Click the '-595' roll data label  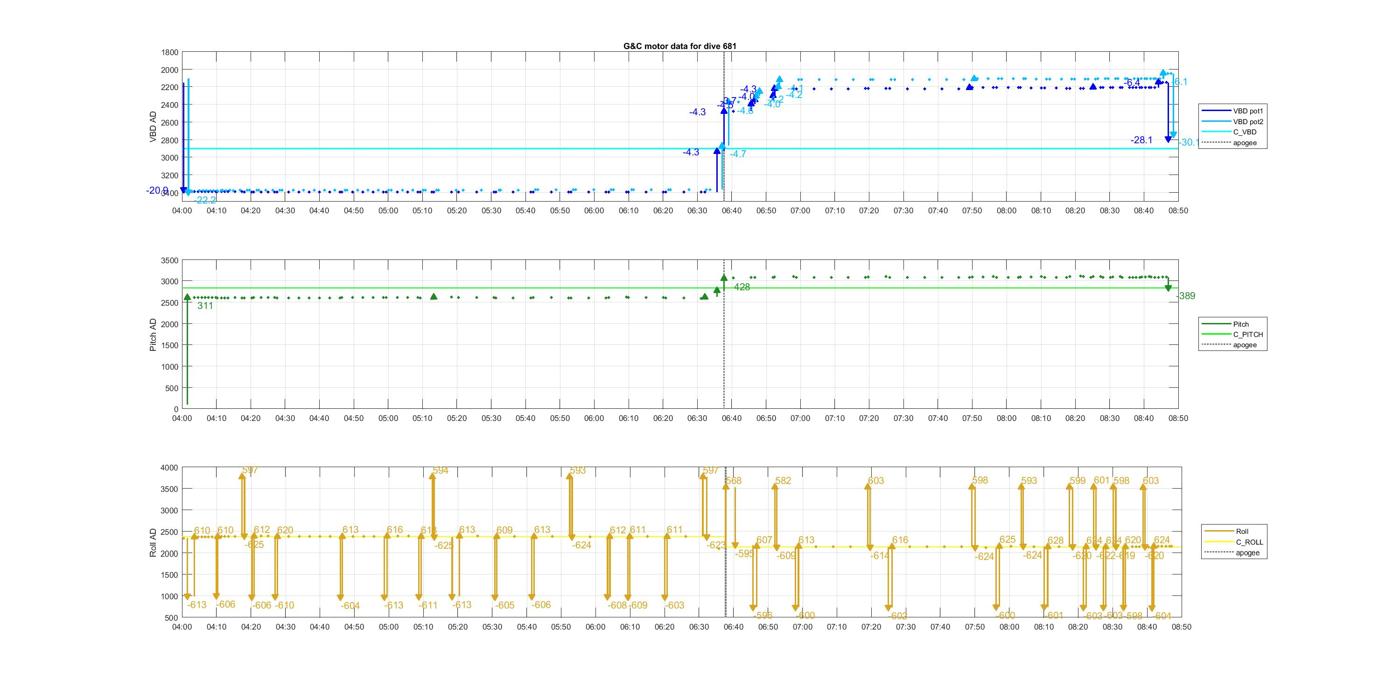(x=744, y=553)
